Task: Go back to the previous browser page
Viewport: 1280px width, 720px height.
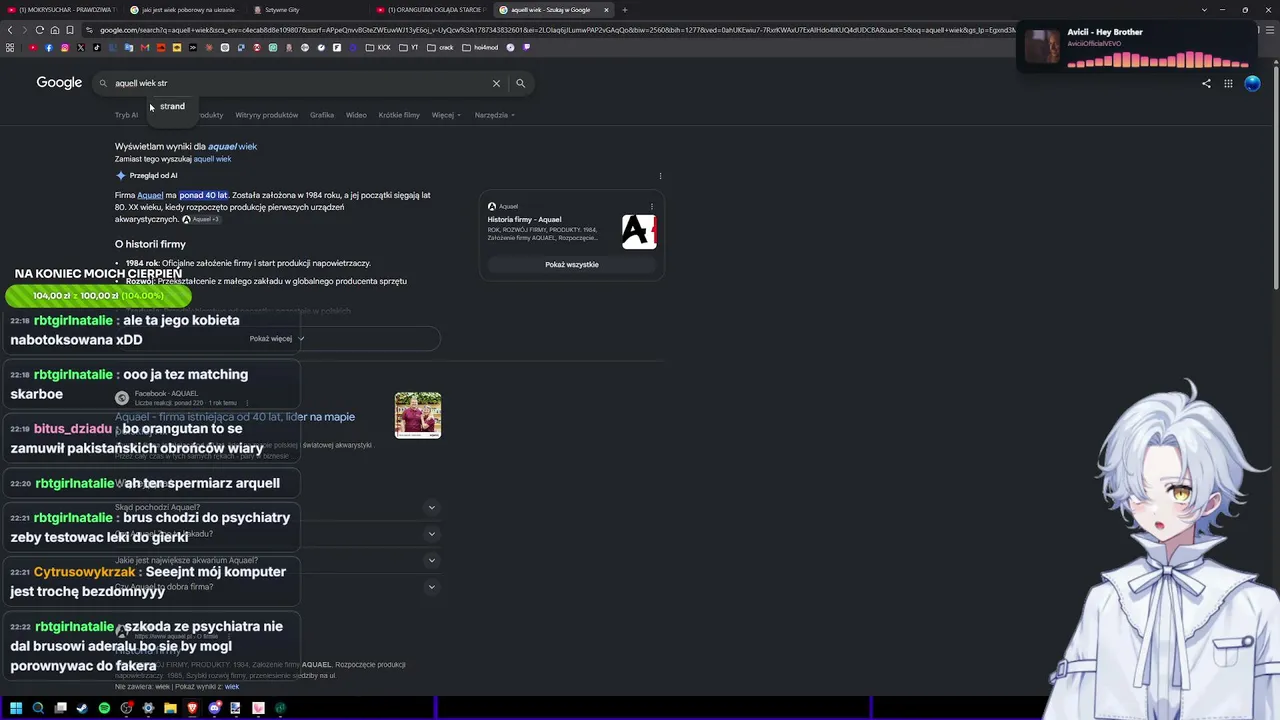Action: click(x=10, y=30)
